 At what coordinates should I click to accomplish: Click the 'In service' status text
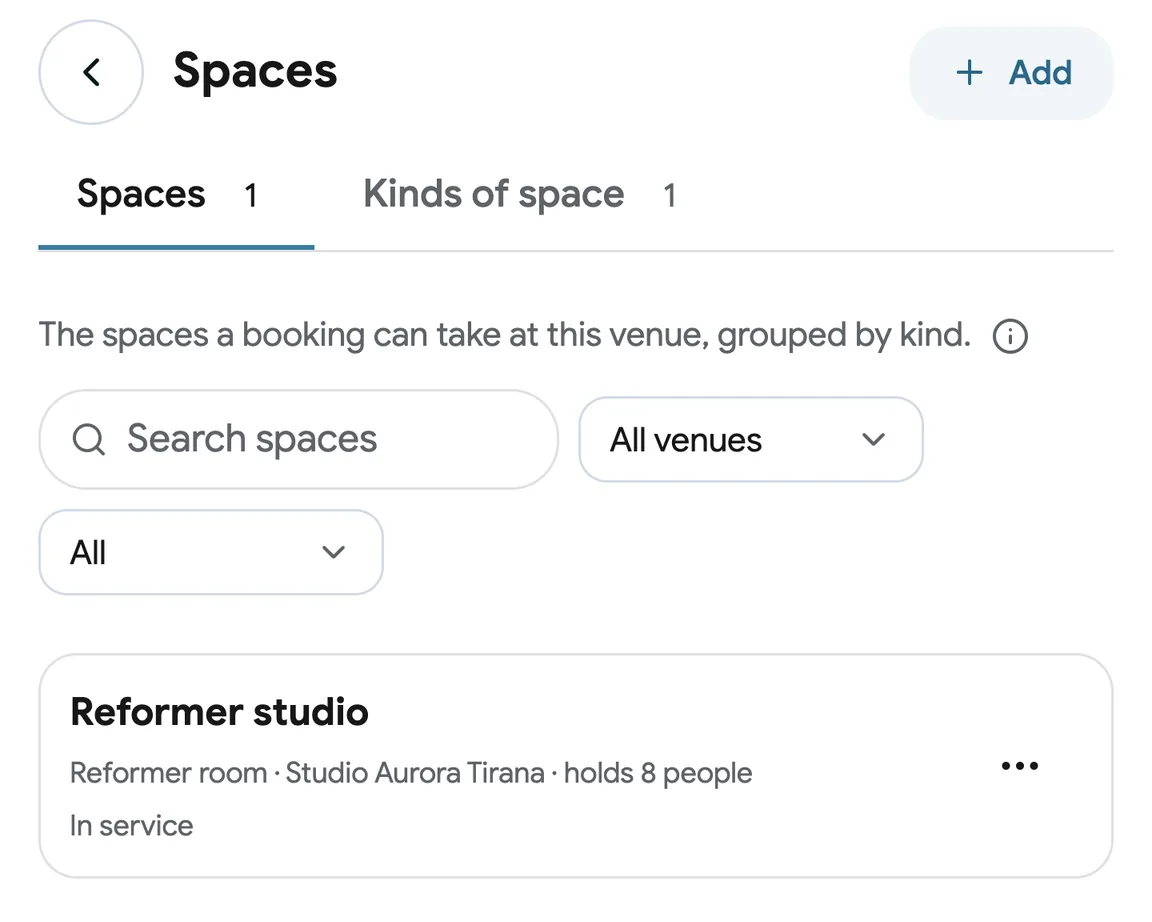coord(132,826)
